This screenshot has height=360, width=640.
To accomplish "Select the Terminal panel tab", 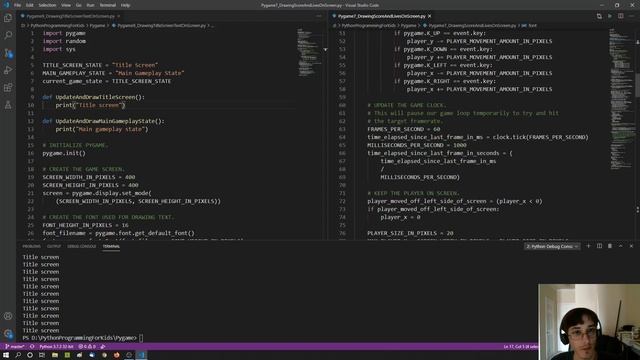I will click(x=111, y=247).
